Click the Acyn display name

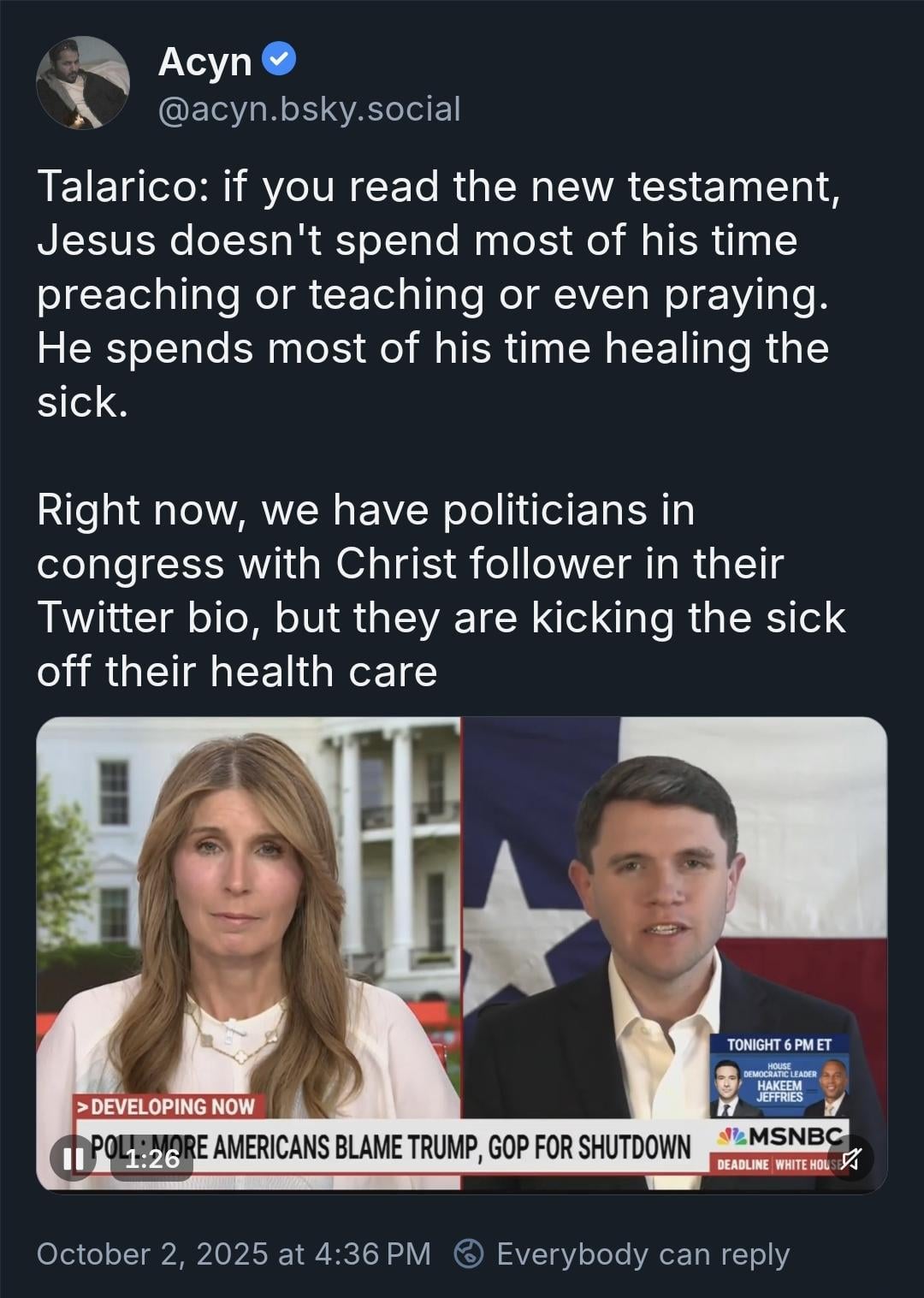tap(204, 62)
